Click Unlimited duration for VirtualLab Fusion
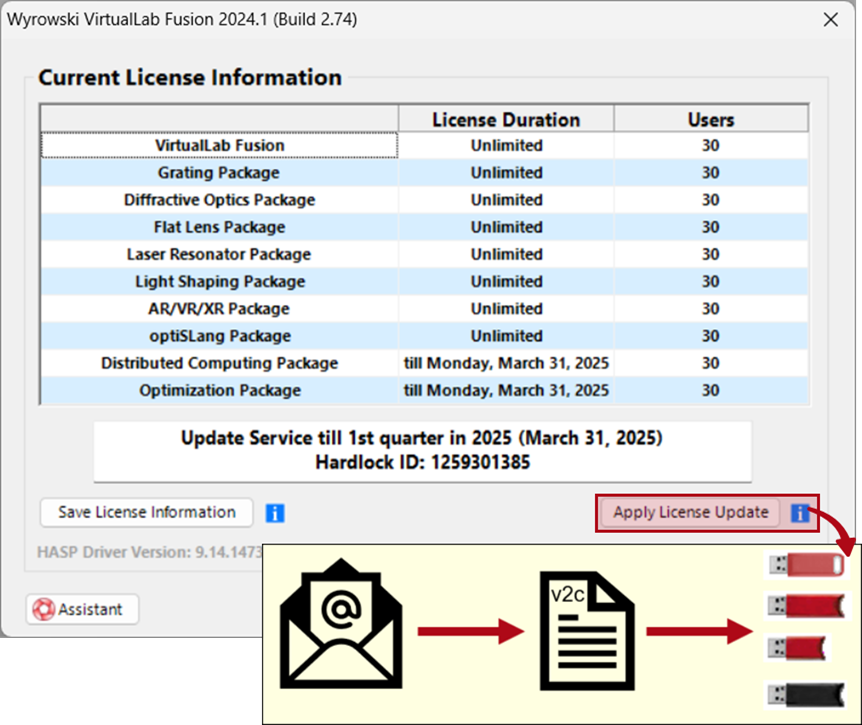 coord(506,146)
